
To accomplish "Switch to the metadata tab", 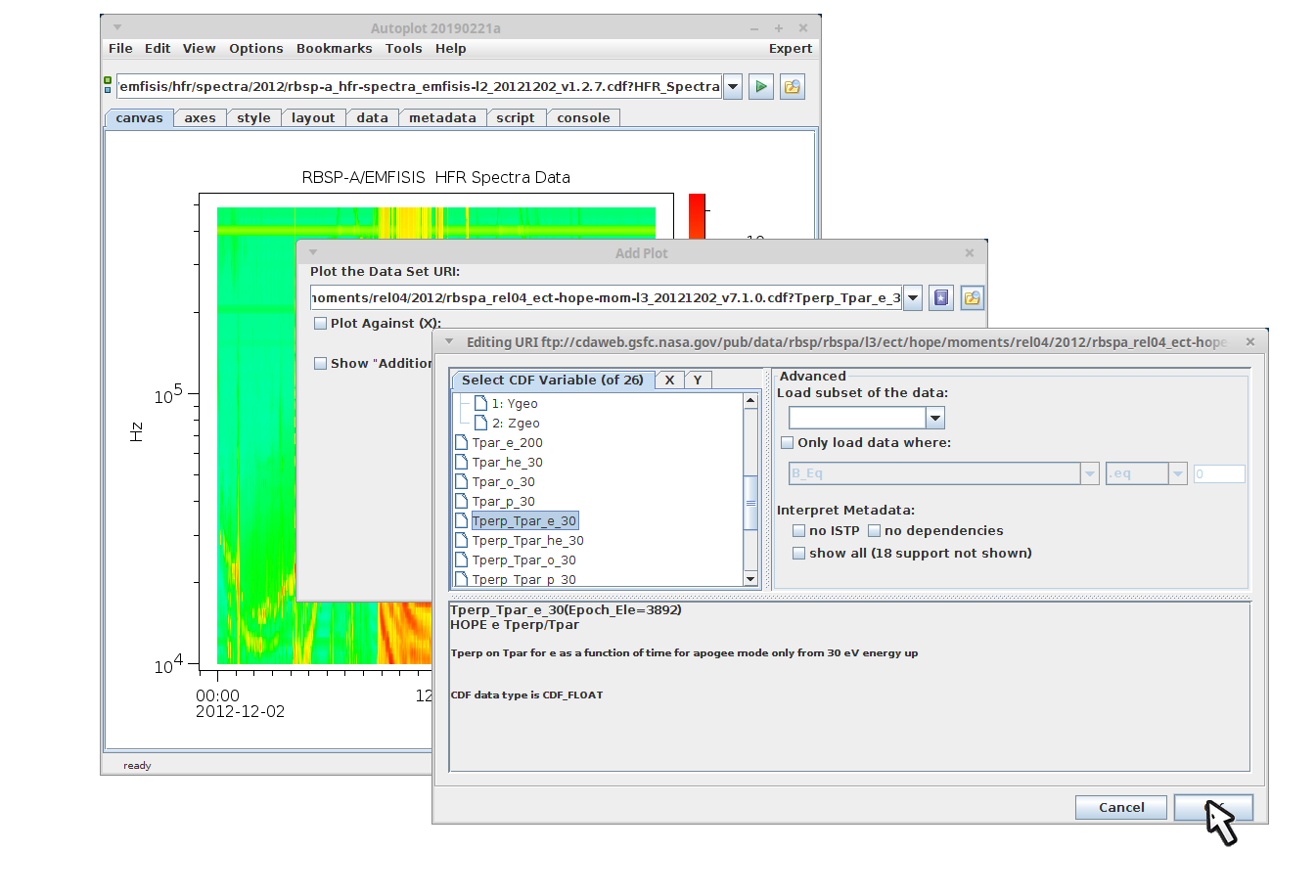I will click(x=442, y=118).
